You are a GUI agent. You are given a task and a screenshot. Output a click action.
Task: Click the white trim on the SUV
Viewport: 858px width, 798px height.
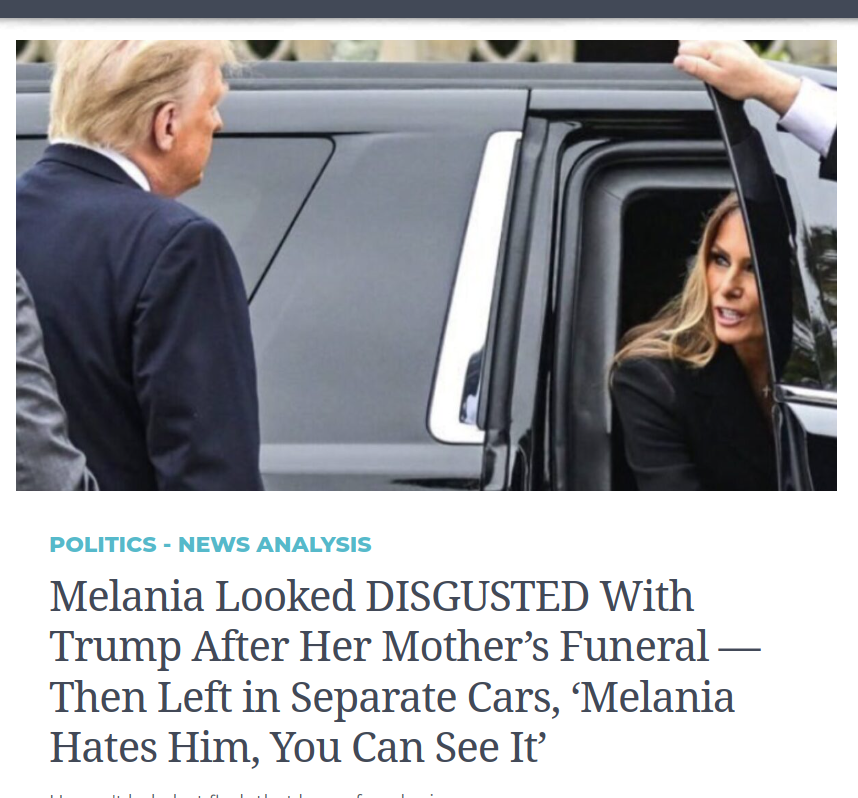[x=474, y=287]
